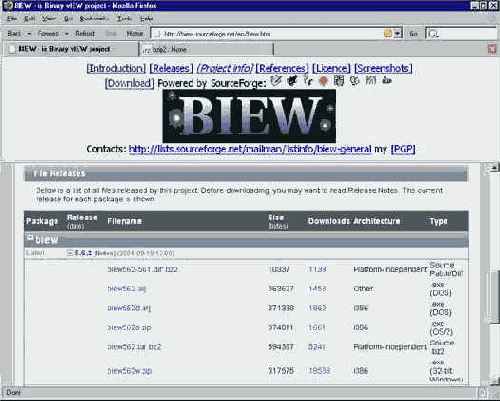Click the scrollbar up arrow of the lower frame
The height and width of the screenshot is (401, 500).
coord(494,167)
